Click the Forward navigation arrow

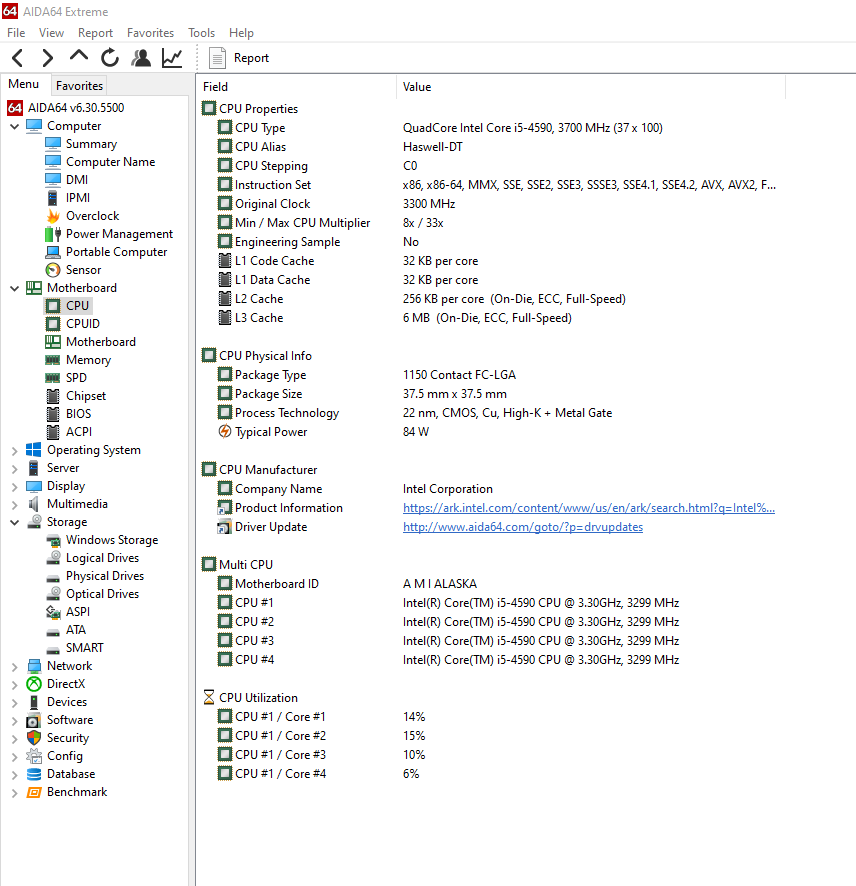pos(47,58)
